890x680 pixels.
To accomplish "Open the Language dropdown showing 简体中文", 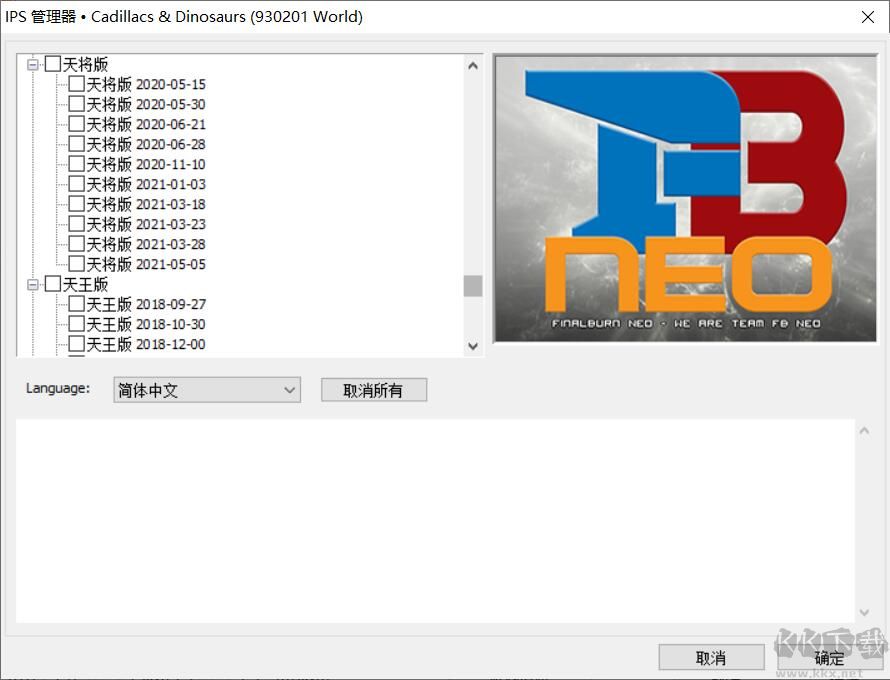I will [x=207, y=390].
